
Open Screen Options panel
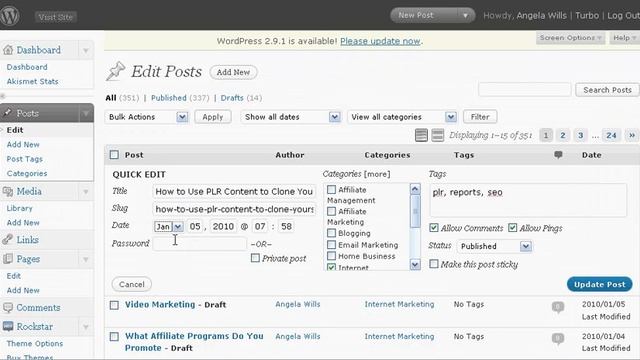tap(570, 38)
